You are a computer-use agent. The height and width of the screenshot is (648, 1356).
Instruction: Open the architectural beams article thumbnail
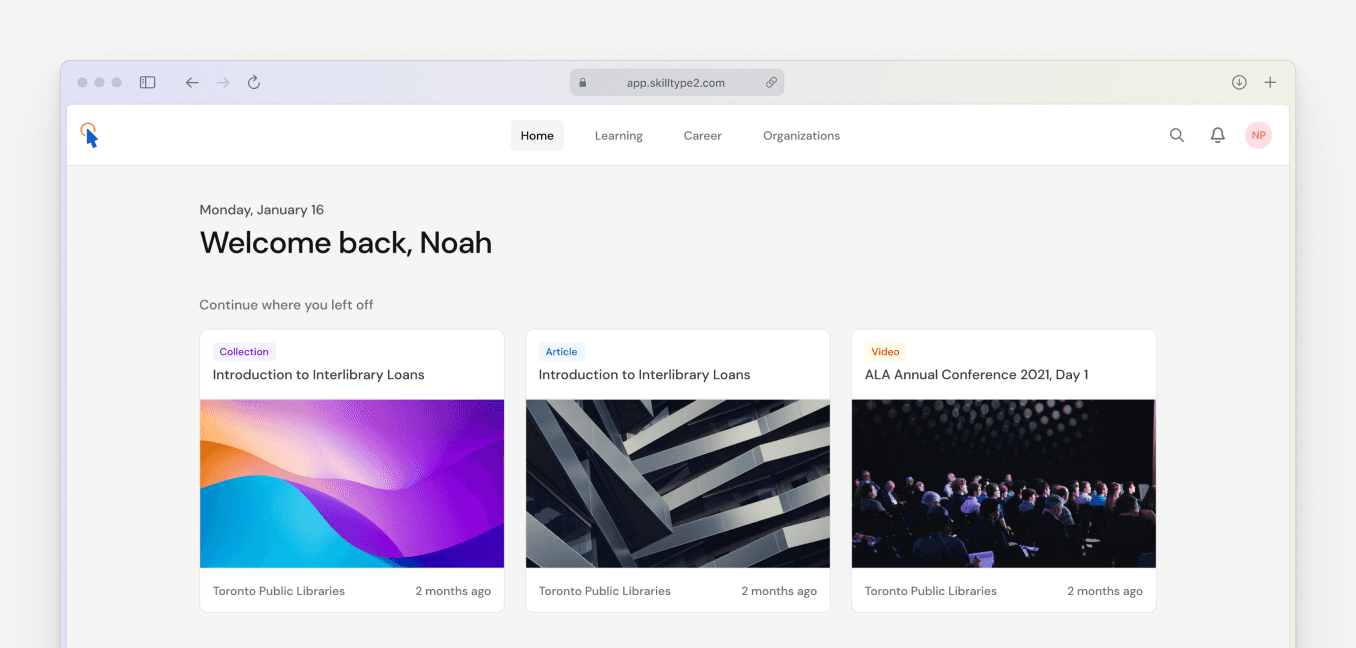678,484
